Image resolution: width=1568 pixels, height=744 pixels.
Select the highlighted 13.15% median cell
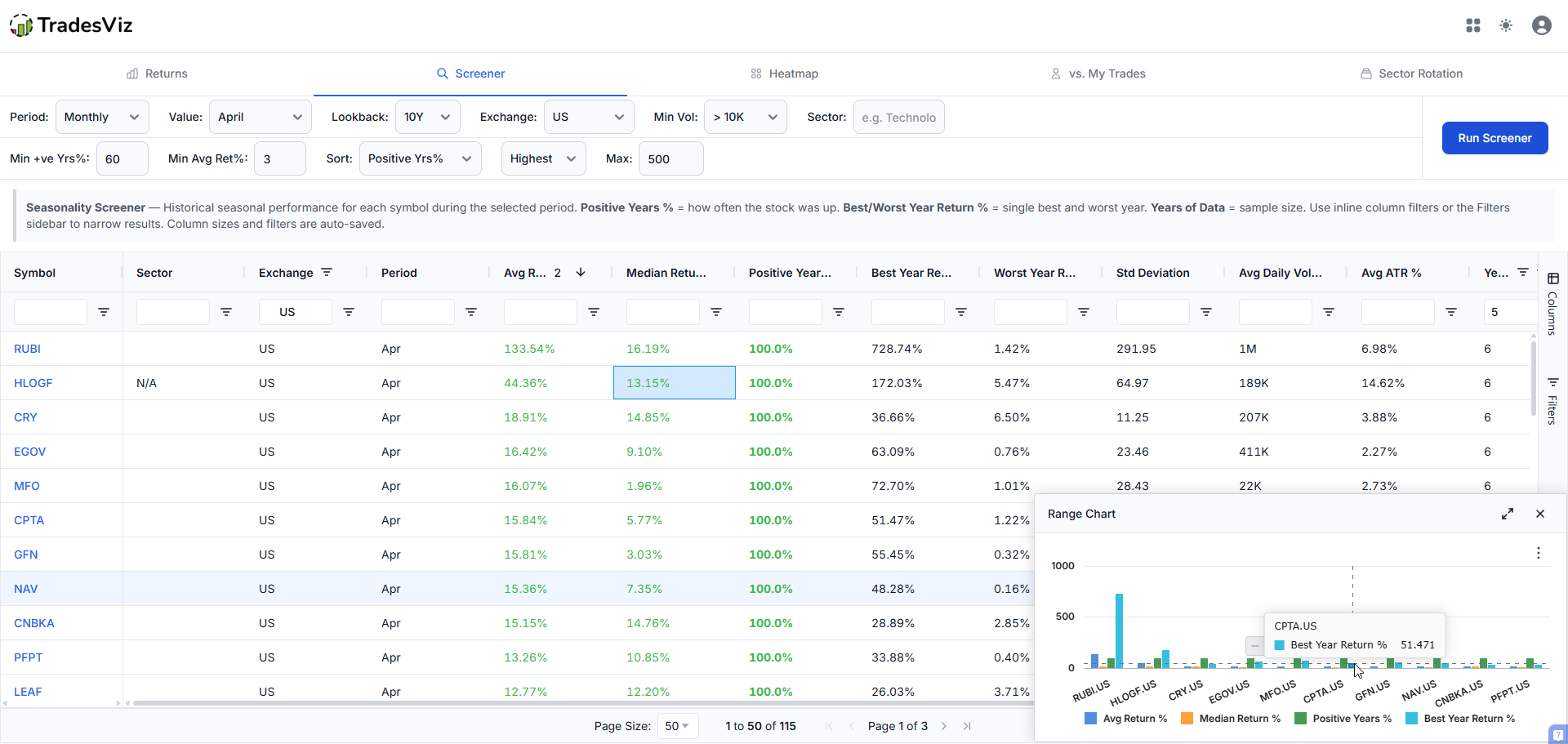point(675,383)
